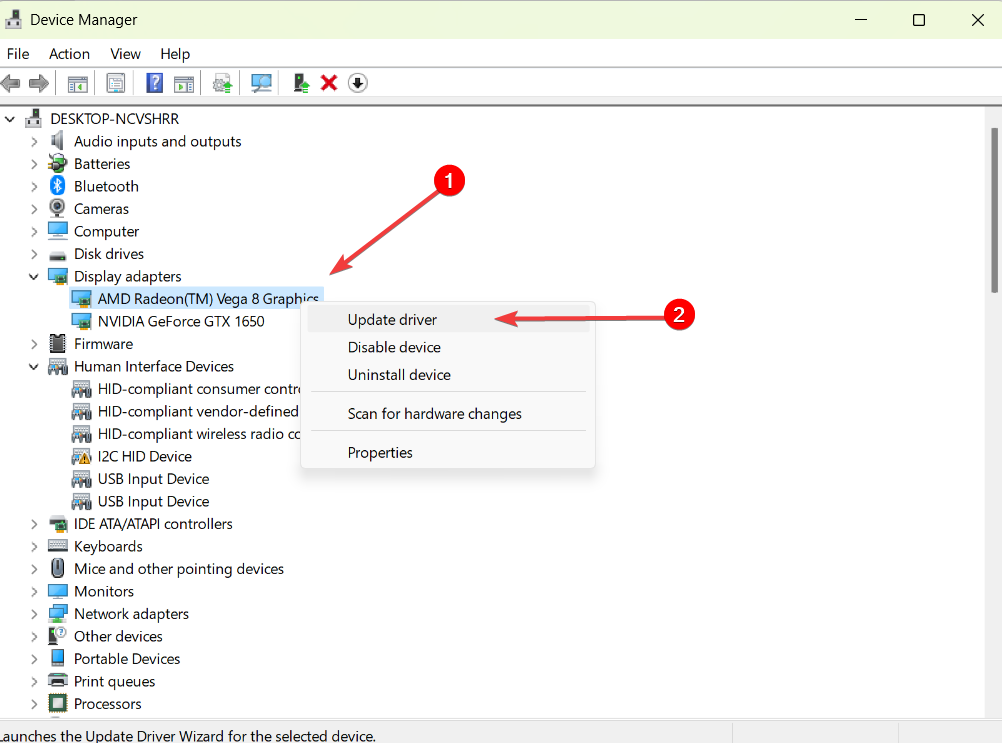The height and width of the screenshot is (743, 1002).
Task: Select the Computer category label
Action: (106, 231)
